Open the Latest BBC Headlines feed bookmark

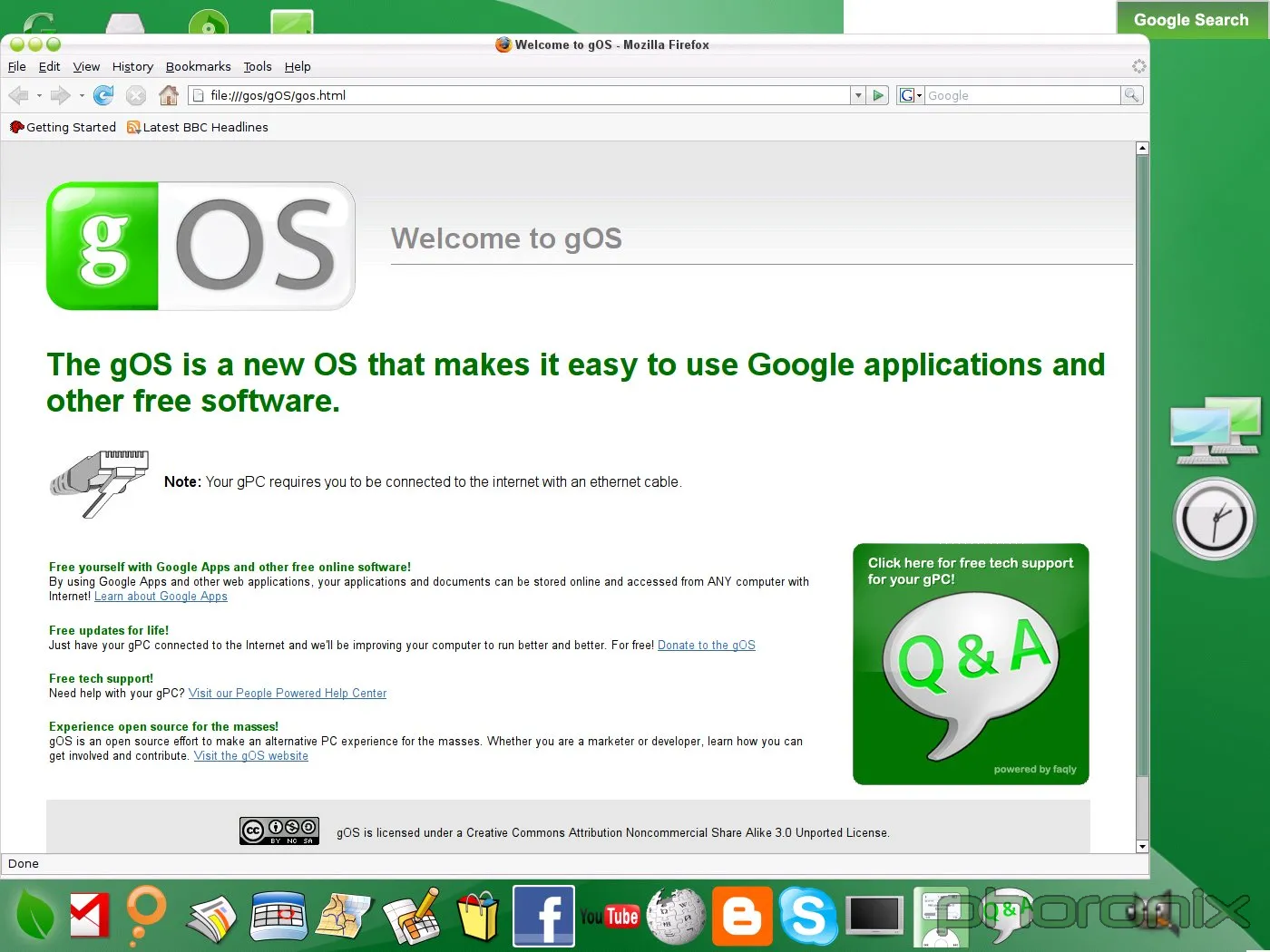point(198,127)
